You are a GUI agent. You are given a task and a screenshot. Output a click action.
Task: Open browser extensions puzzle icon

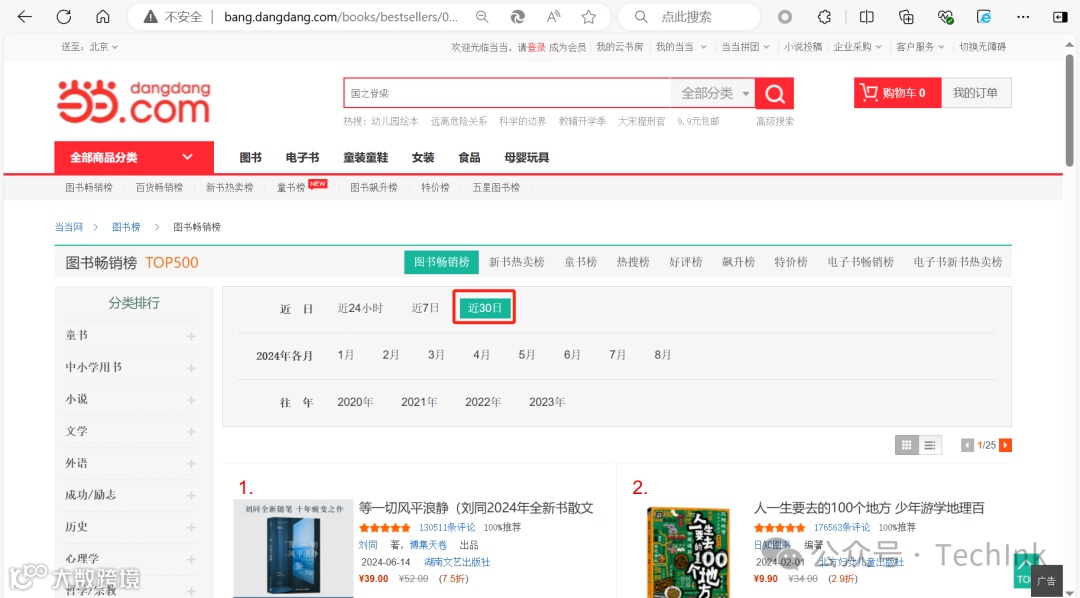click(x=824, y=17)
